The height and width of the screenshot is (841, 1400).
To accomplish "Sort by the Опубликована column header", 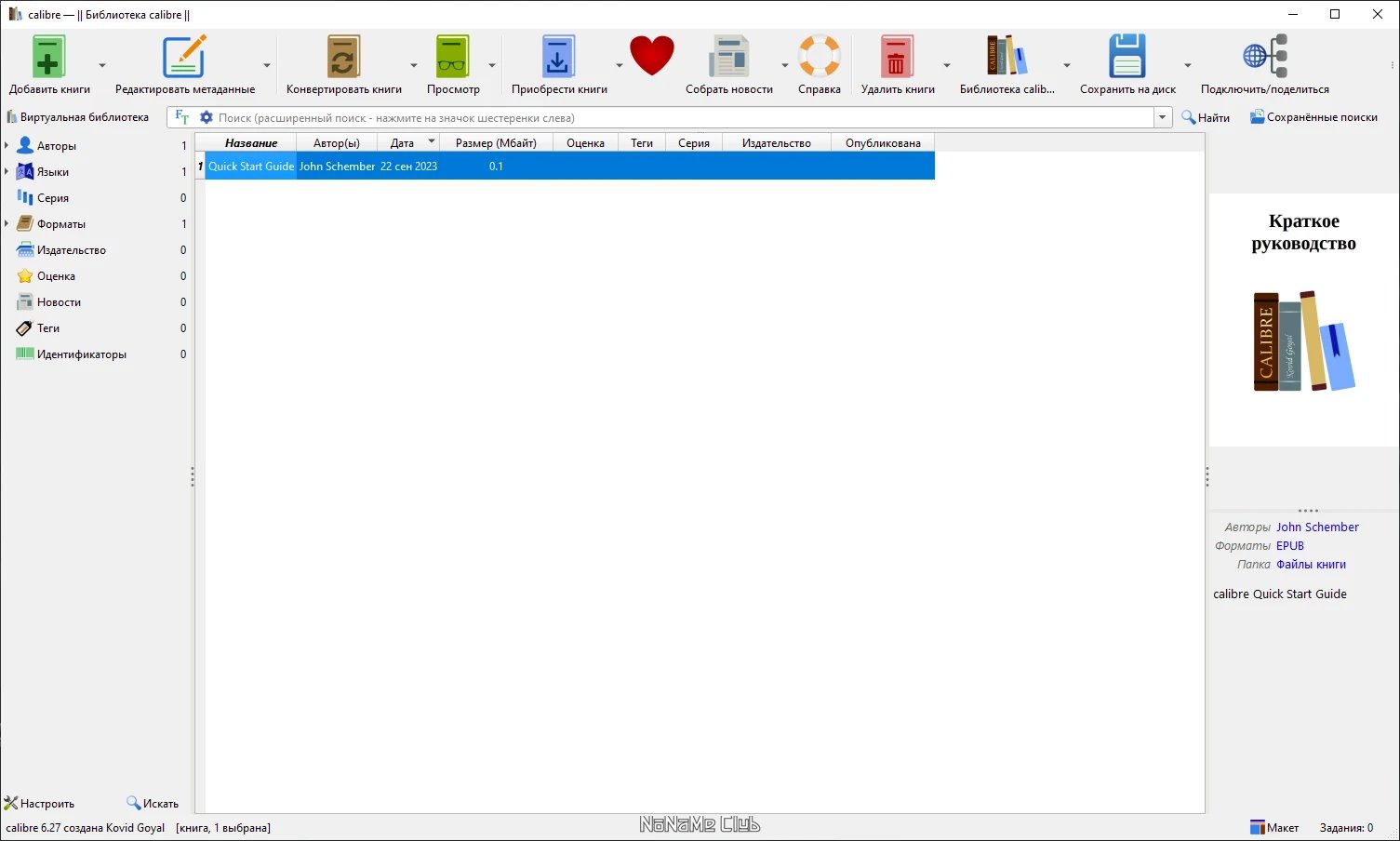I will click(x=883, y=142).
